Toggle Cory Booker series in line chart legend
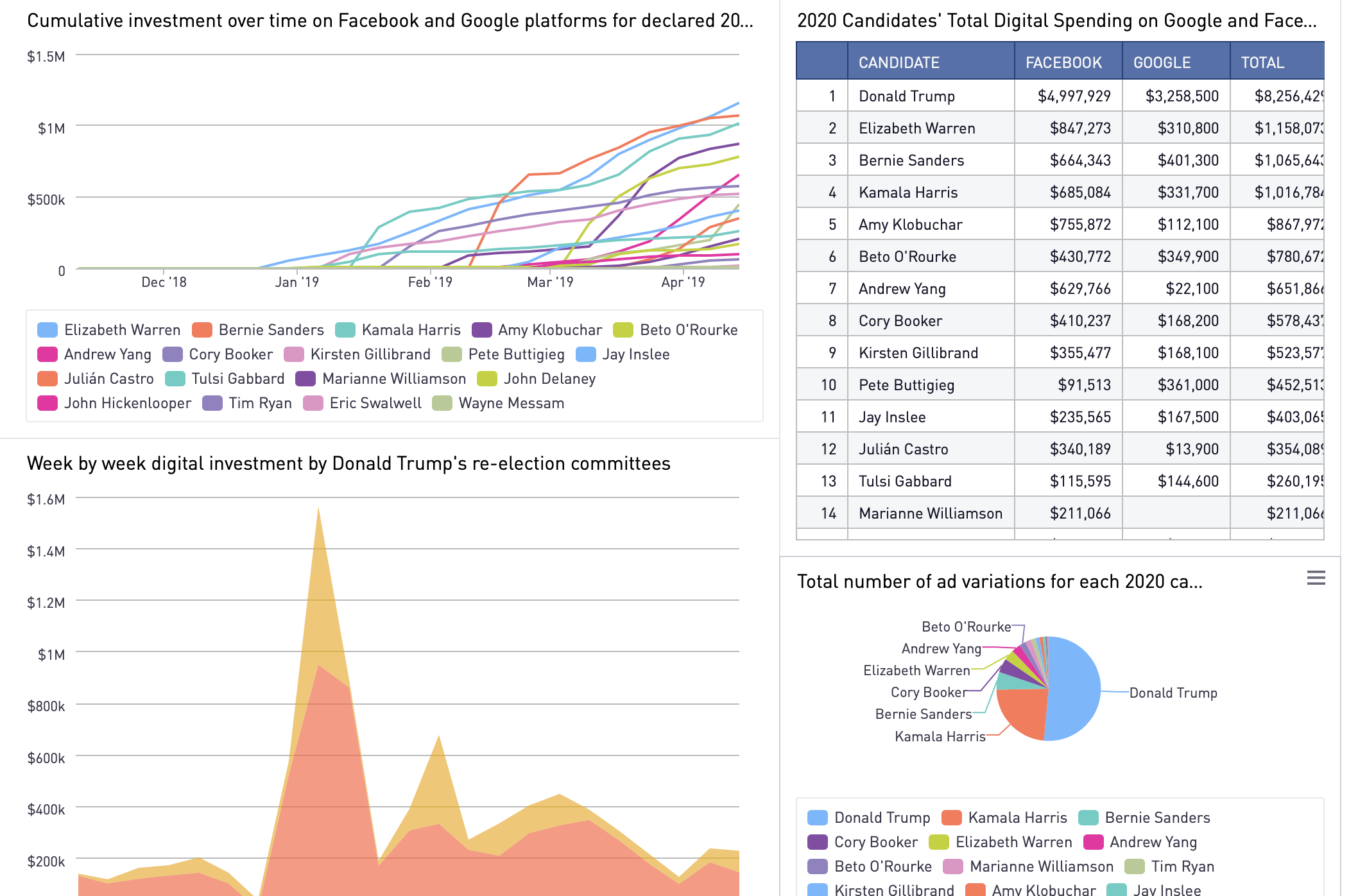The image size is (1367, 896). [x=218, y=354]
